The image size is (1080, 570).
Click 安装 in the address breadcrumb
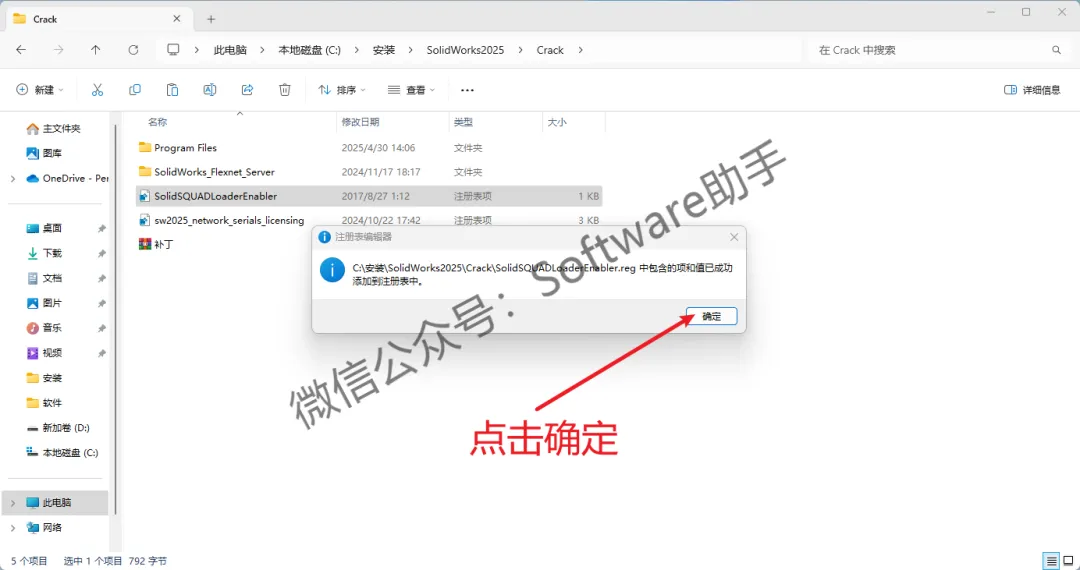click(384, 50)
